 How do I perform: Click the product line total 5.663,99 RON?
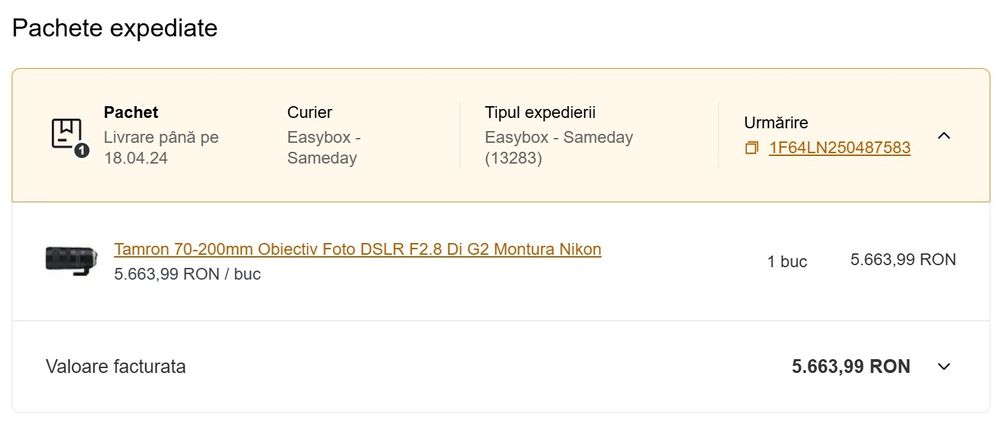click(x=903, y=260)
